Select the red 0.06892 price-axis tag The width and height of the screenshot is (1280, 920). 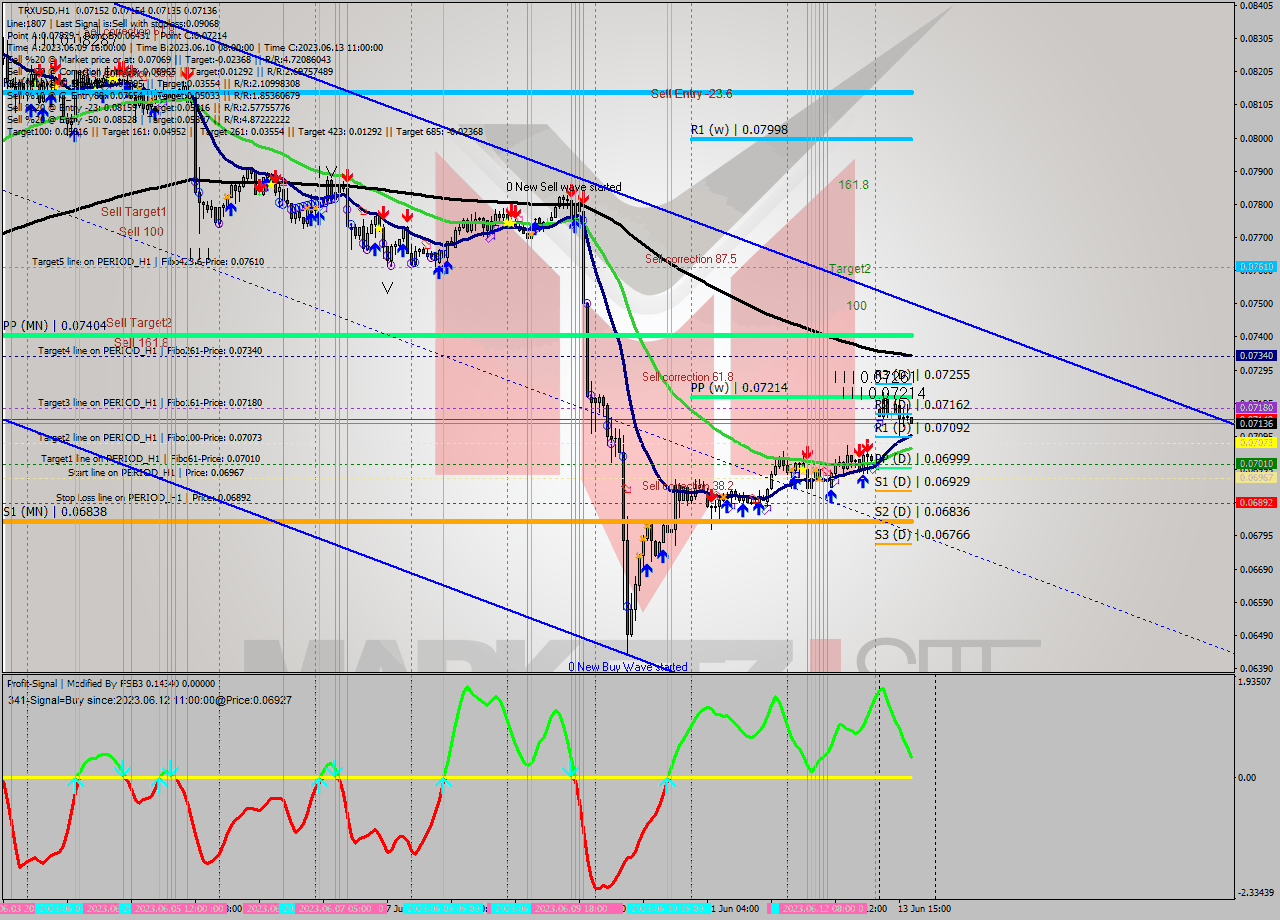[x=1255, y=503]
